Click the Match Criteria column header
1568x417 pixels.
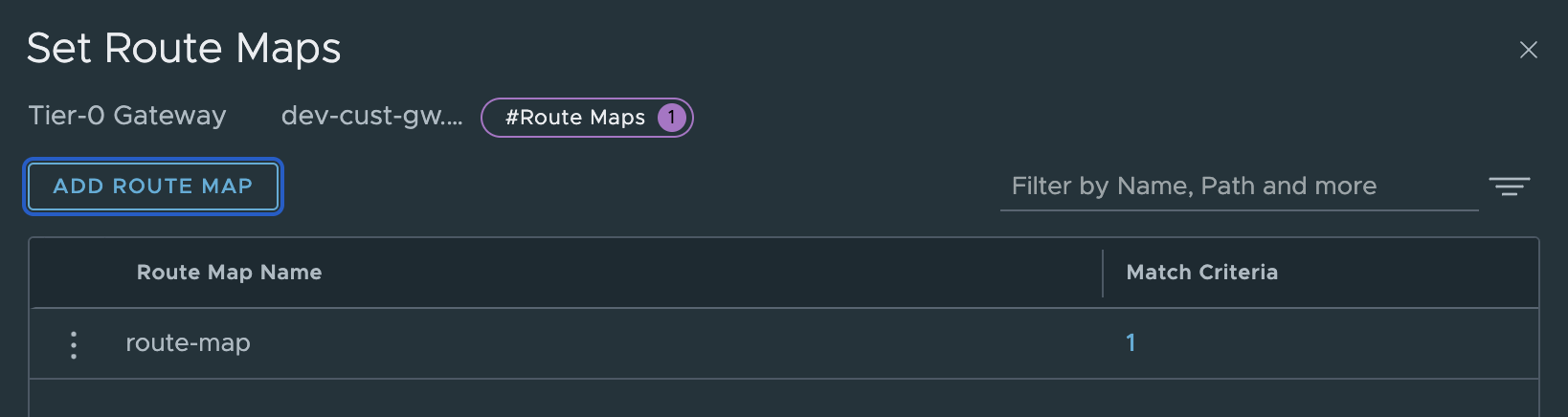click(1201, 273)
